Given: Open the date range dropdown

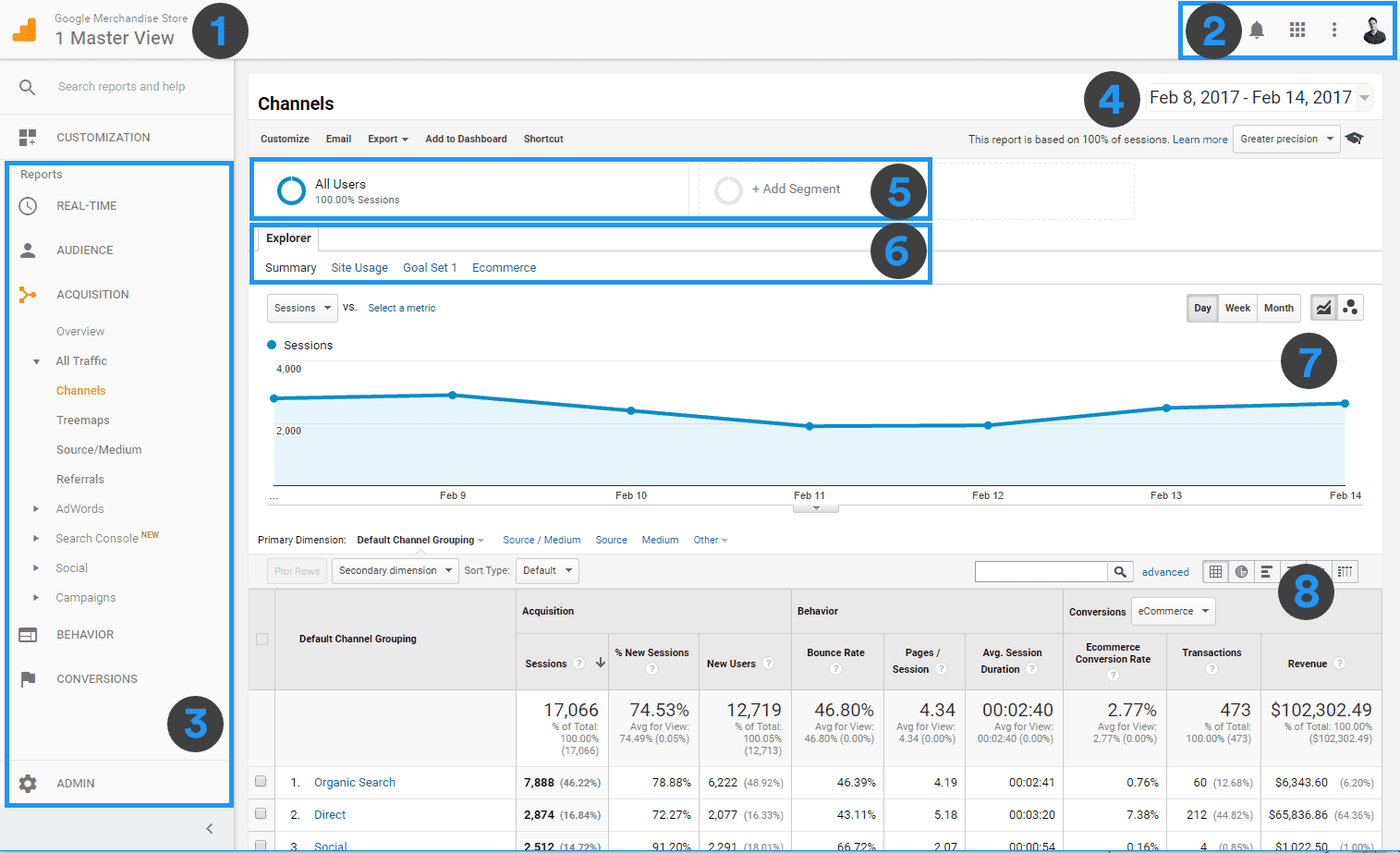Looking at the screenshot, I should tap(1259, 97).
